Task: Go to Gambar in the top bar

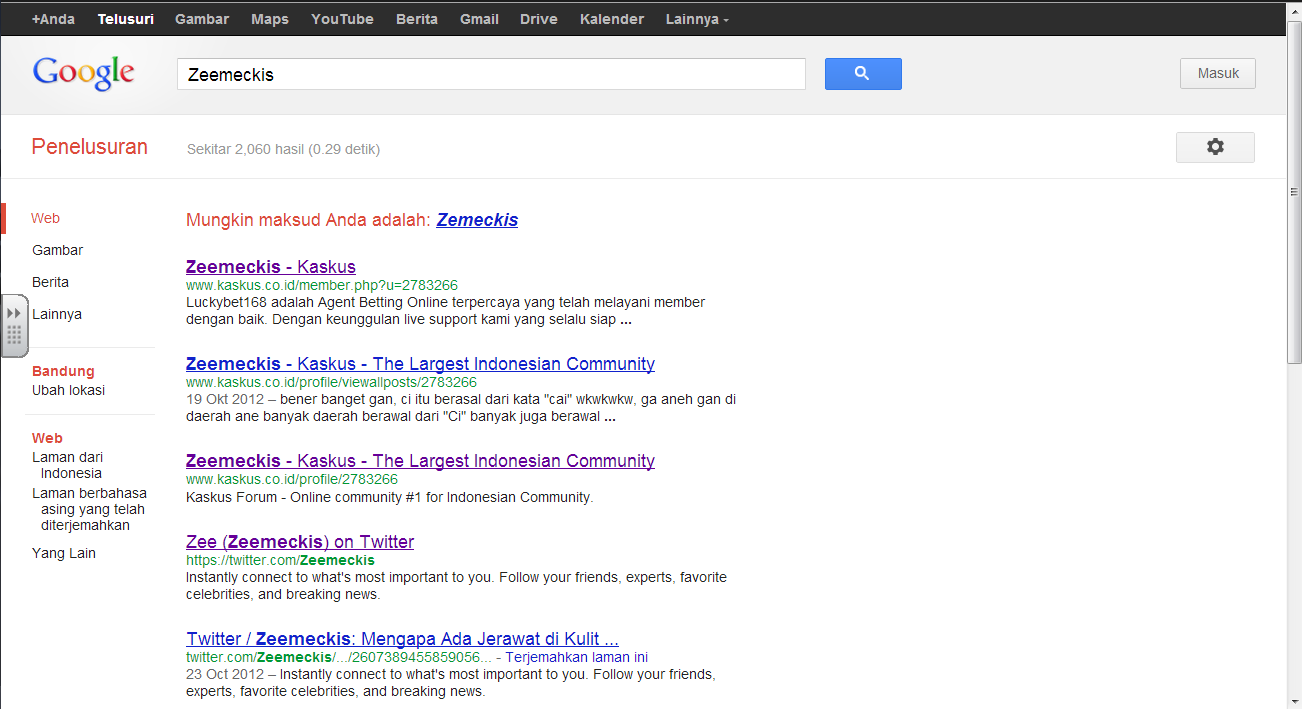Action: [x=202, y=19]
